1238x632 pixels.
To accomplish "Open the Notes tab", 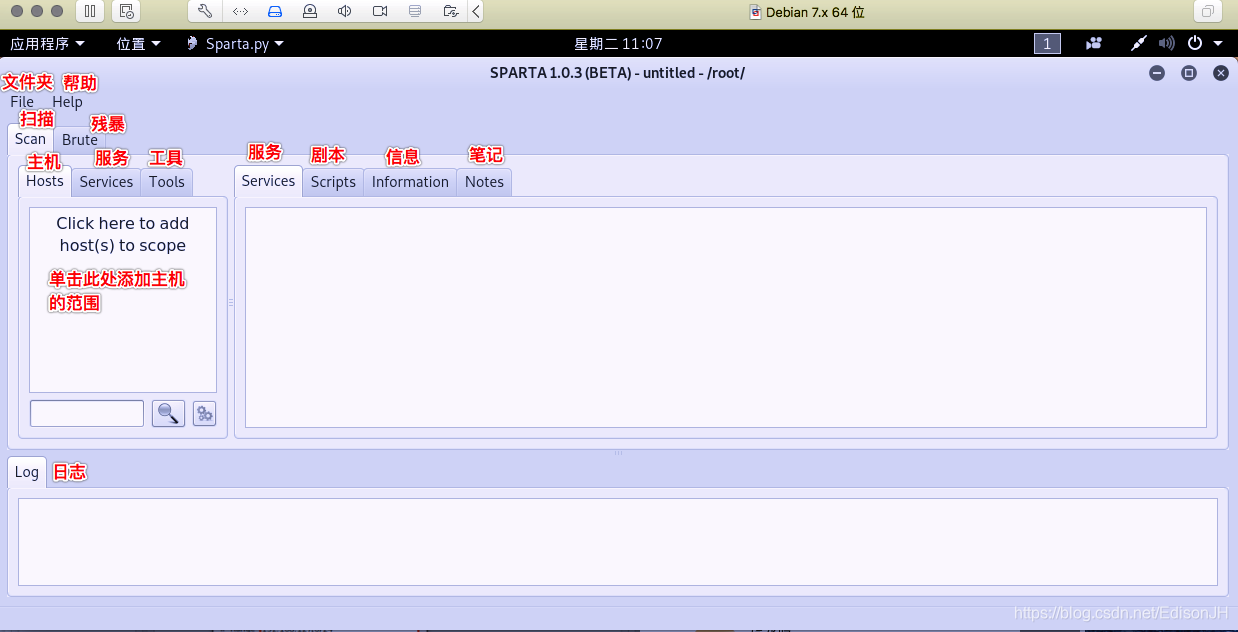I will pos(484,182).
